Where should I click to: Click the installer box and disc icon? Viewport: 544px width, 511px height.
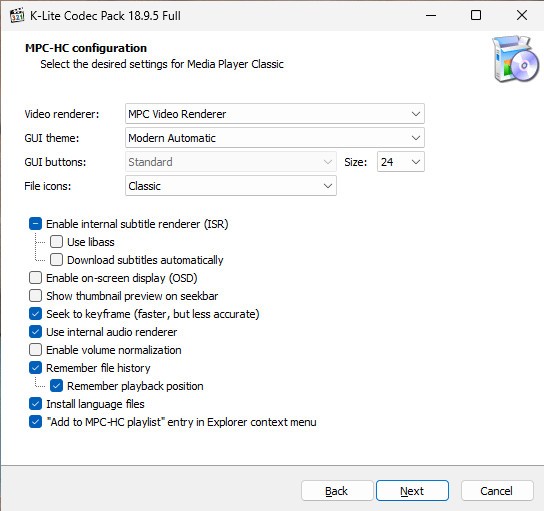(515, 59)
